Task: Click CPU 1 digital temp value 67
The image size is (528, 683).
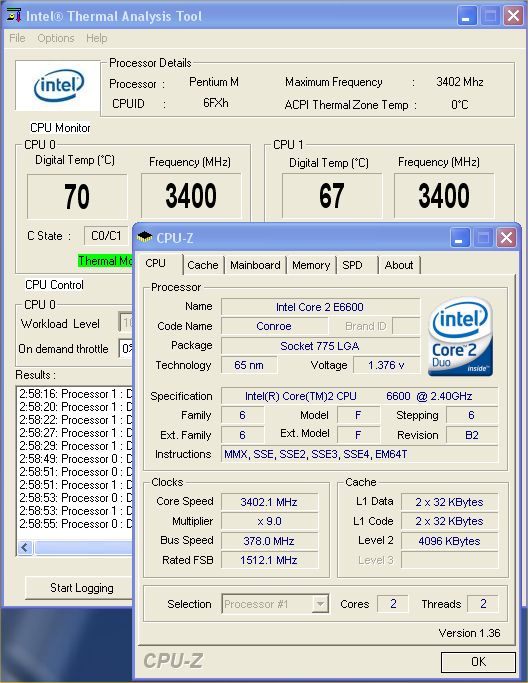Action: pyautogui.click(x=332, y=196)
